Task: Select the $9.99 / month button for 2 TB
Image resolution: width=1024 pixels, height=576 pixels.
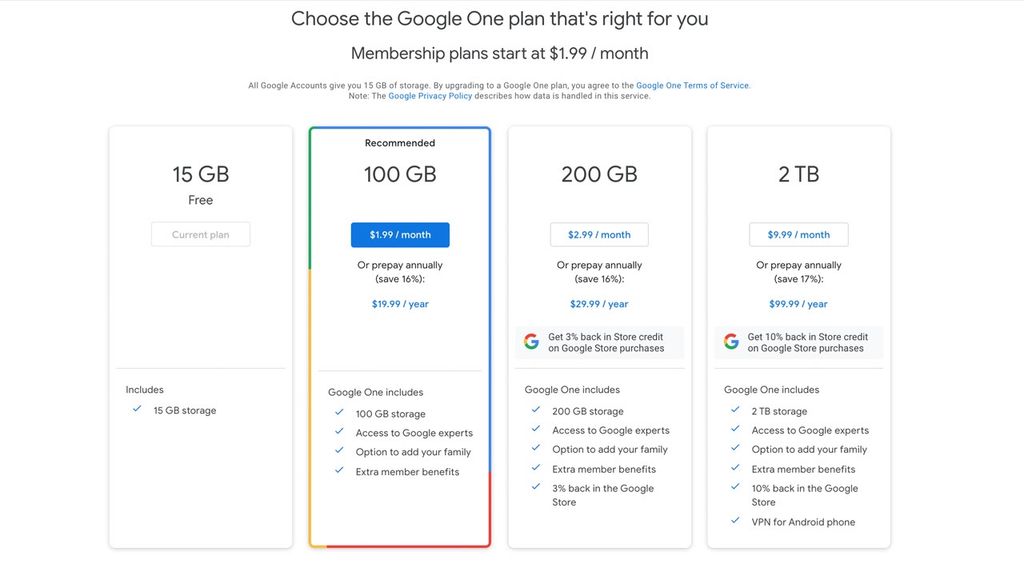Action: click(798, 234)
